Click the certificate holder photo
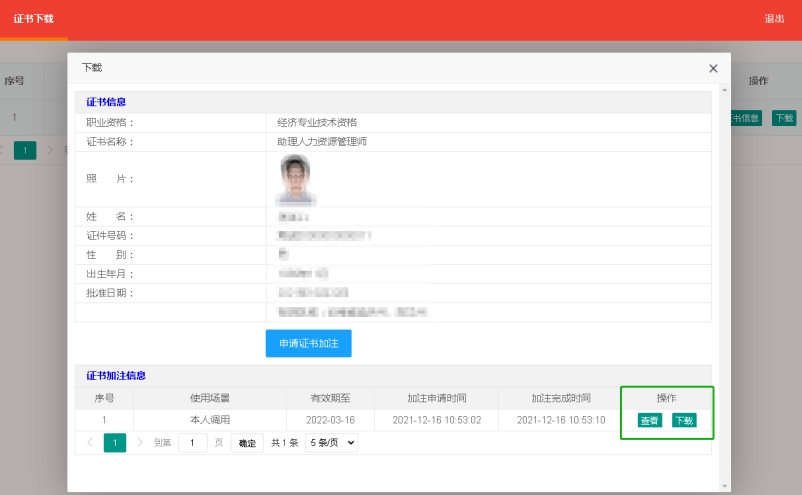Image resolution: width=802 pixels, height=495 pixels. click(295, 178)
